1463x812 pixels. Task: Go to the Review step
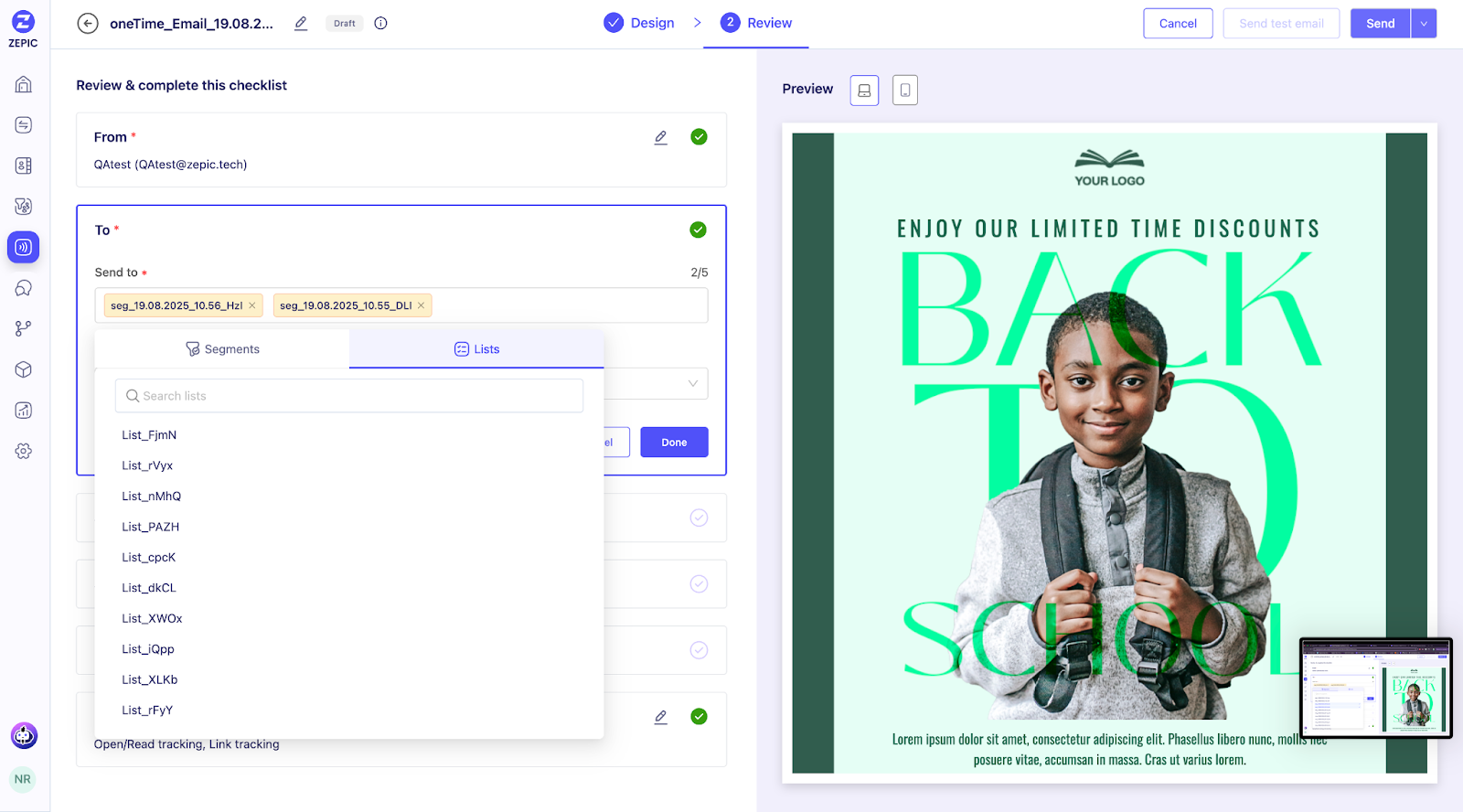pos(756,23)
